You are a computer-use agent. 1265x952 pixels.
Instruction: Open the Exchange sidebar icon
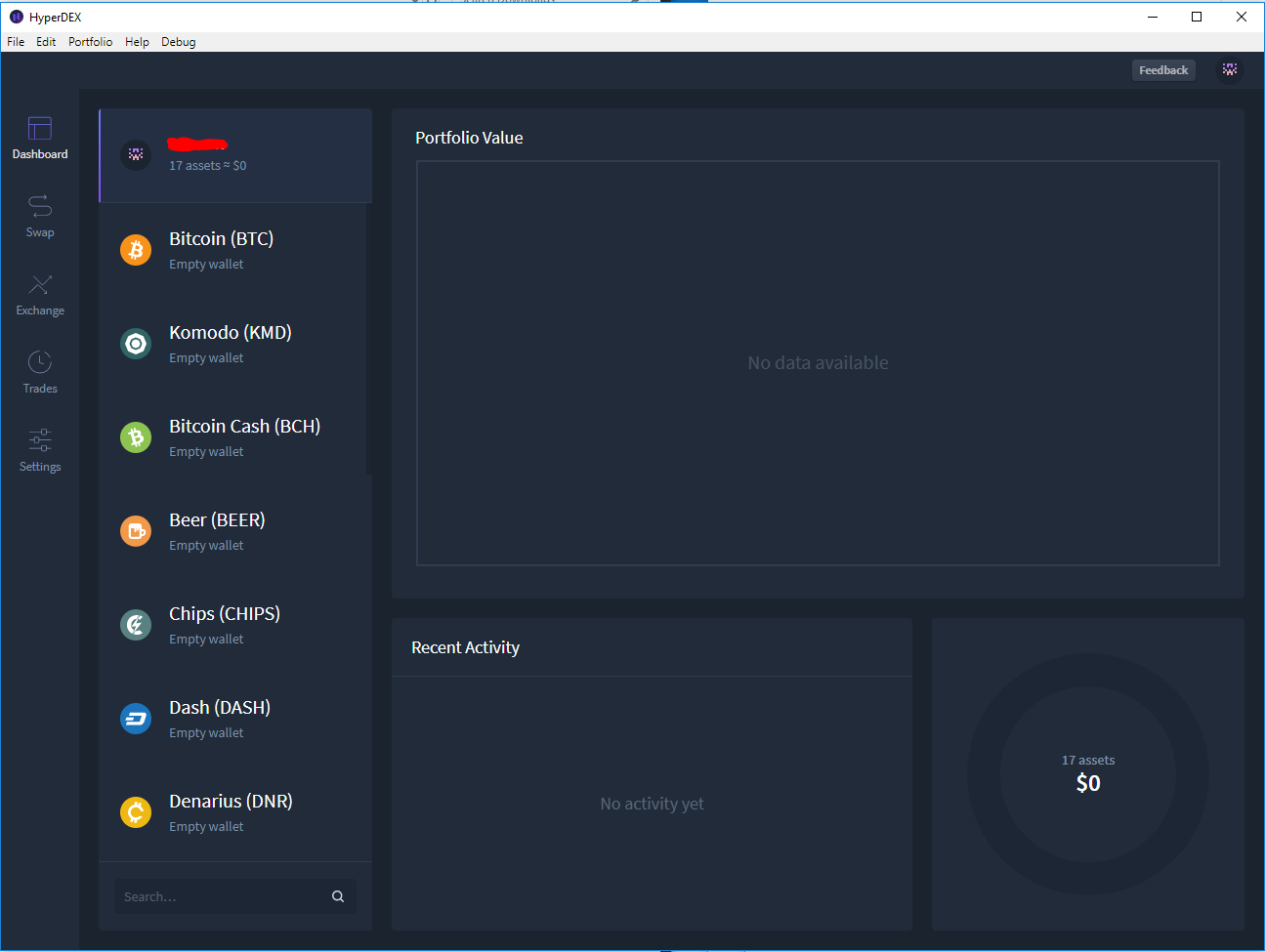[40, 284]
